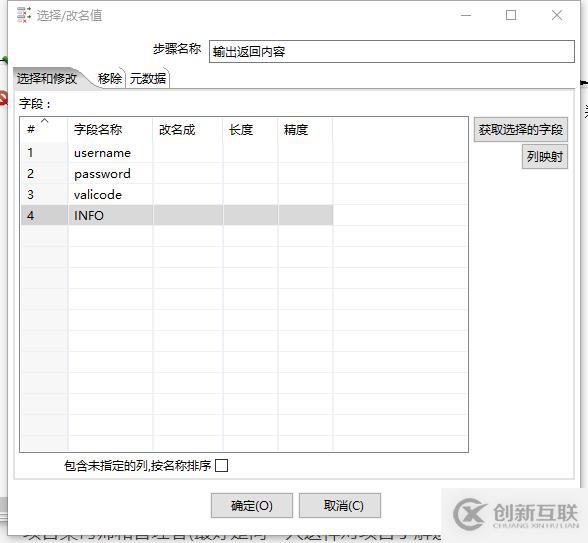Click the 精度 column header
The image size is (588, 543).
point(305,130)
